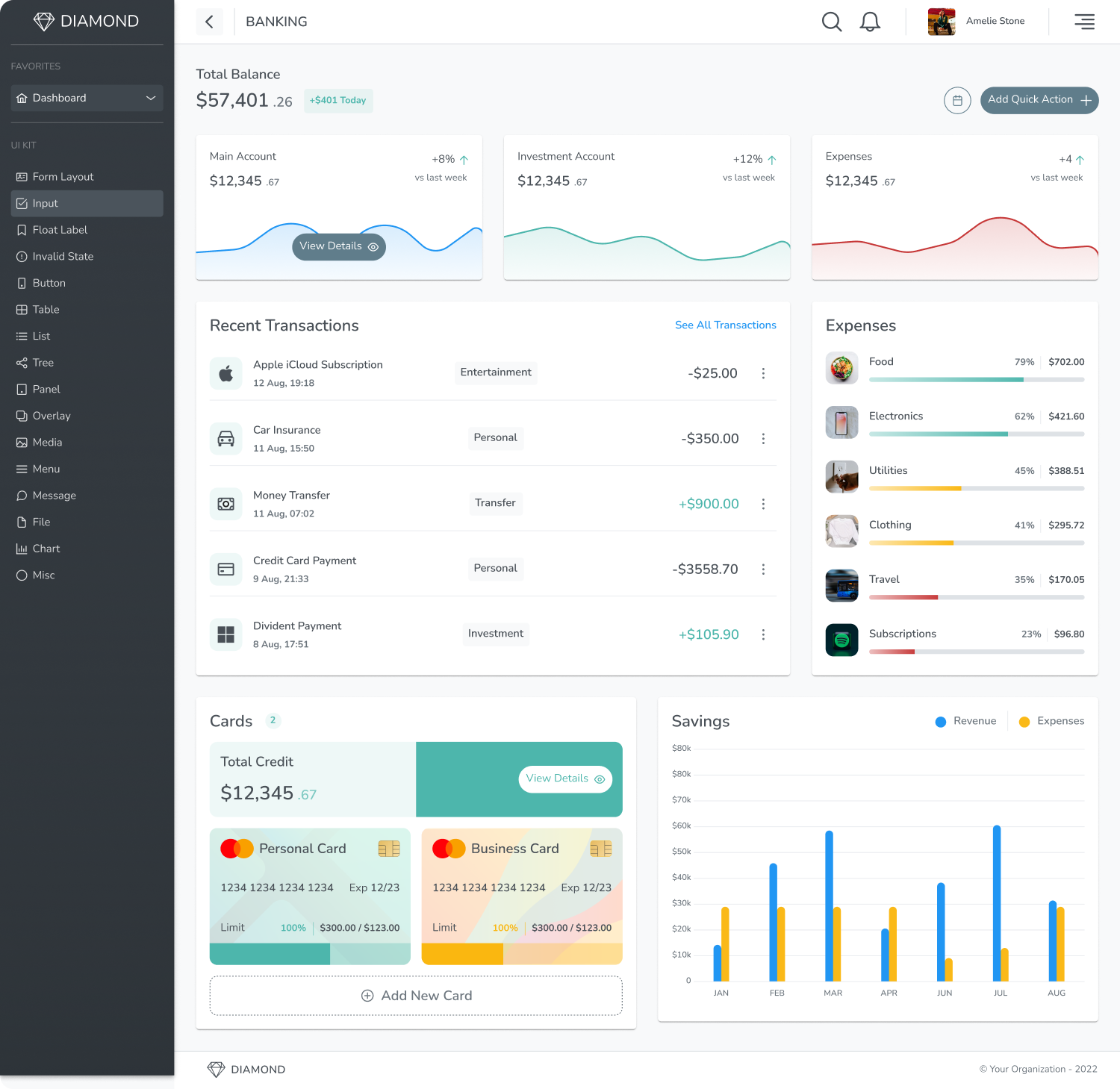This screenshot has height=1089, width=1120.
Task: Open the Message section in the sidebar
Action: [x=54, y=496]
